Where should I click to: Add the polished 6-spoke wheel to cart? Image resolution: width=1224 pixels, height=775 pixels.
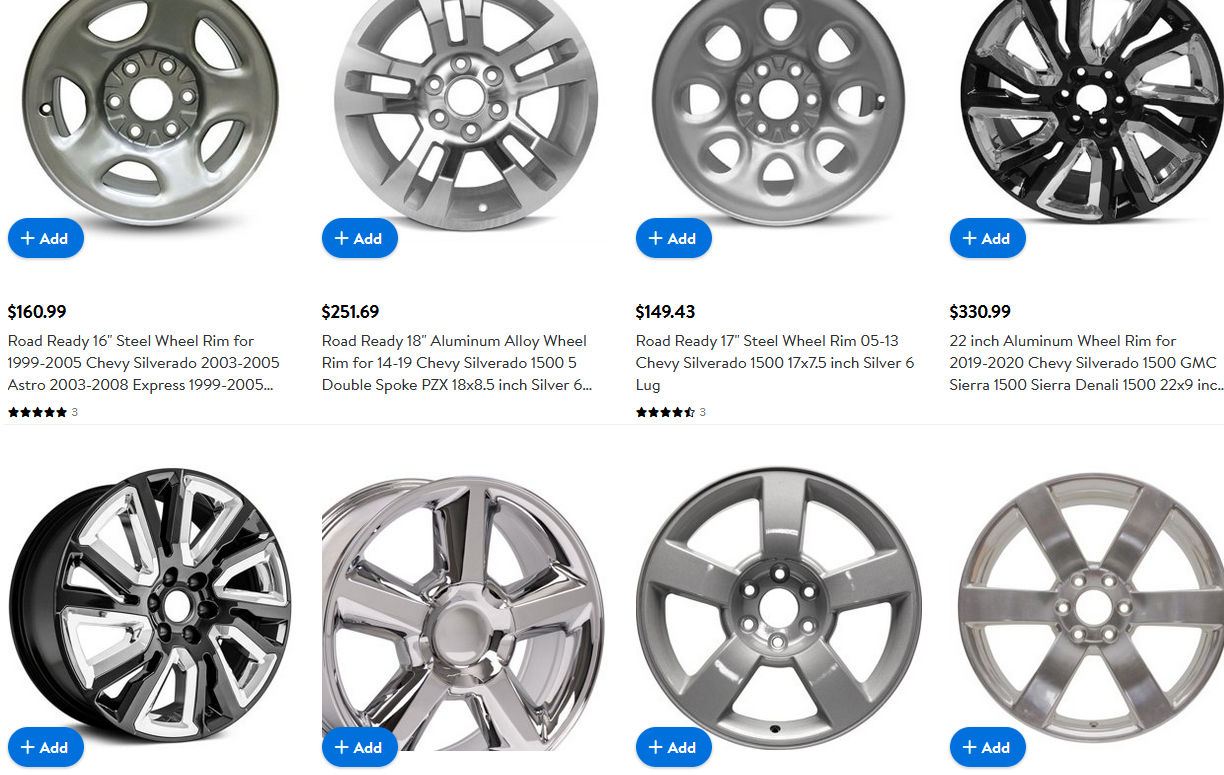[x=987, y=747]
